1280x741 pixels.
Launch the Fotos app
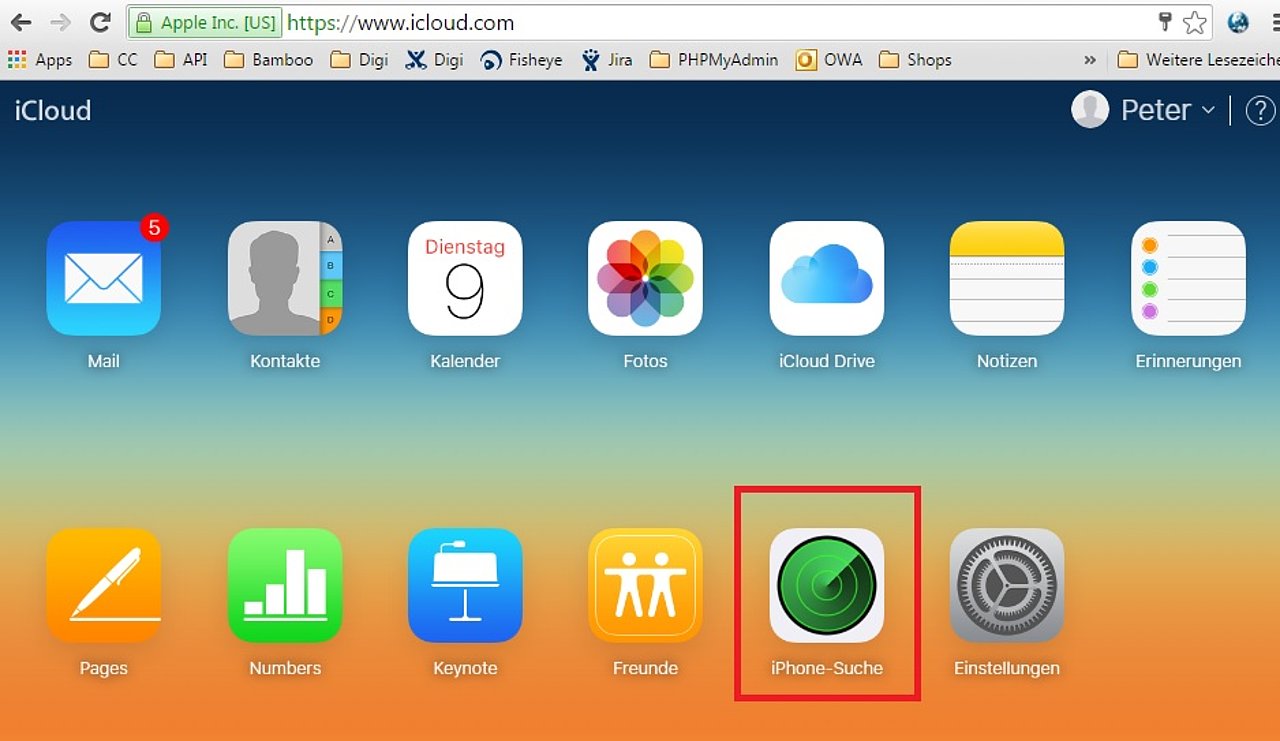pyautogui.click(x=645, y=278)
